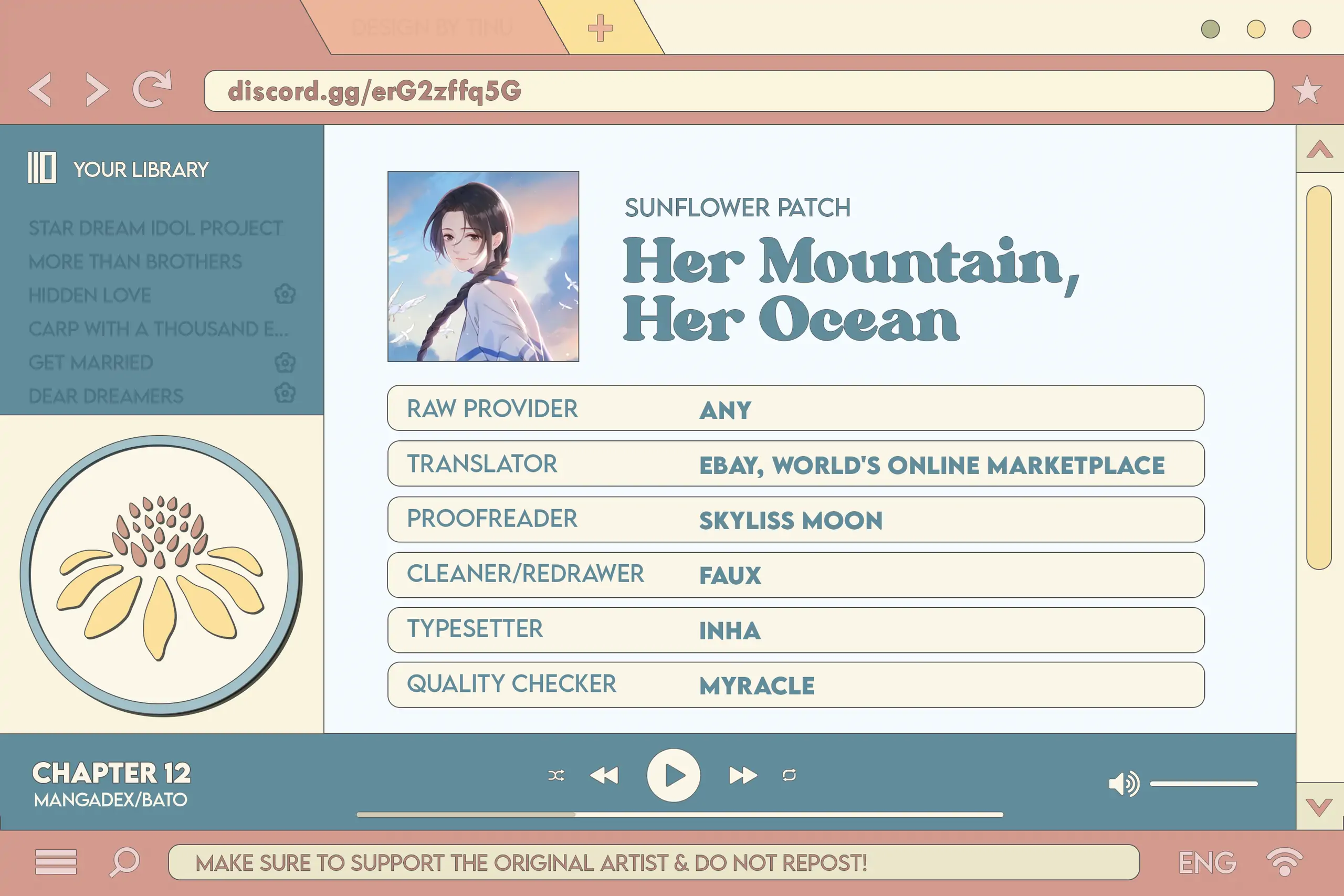Viewport: 1344px width, 896px height.
Task: Mute using the speaker icon
Action: (x=1123, y=784)
